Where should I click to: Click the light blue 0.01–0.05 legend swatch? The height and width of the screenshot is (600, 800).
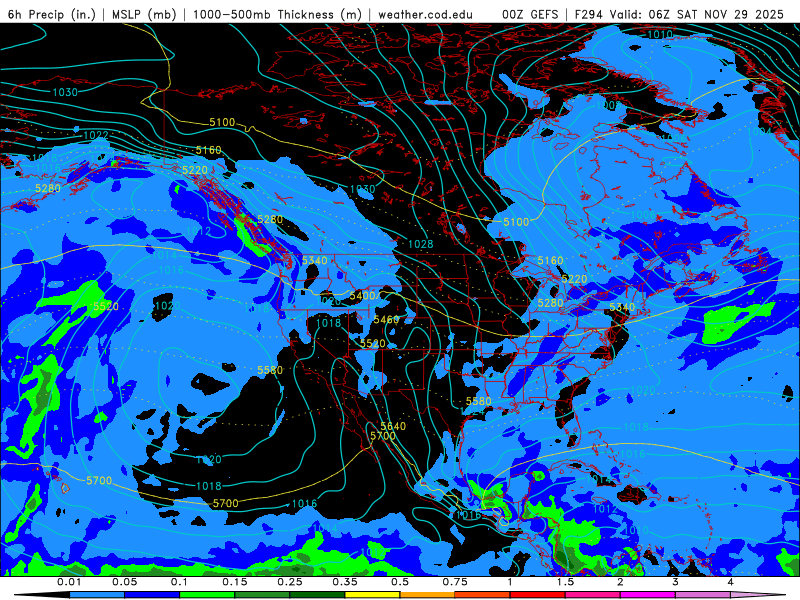point(97,595)
